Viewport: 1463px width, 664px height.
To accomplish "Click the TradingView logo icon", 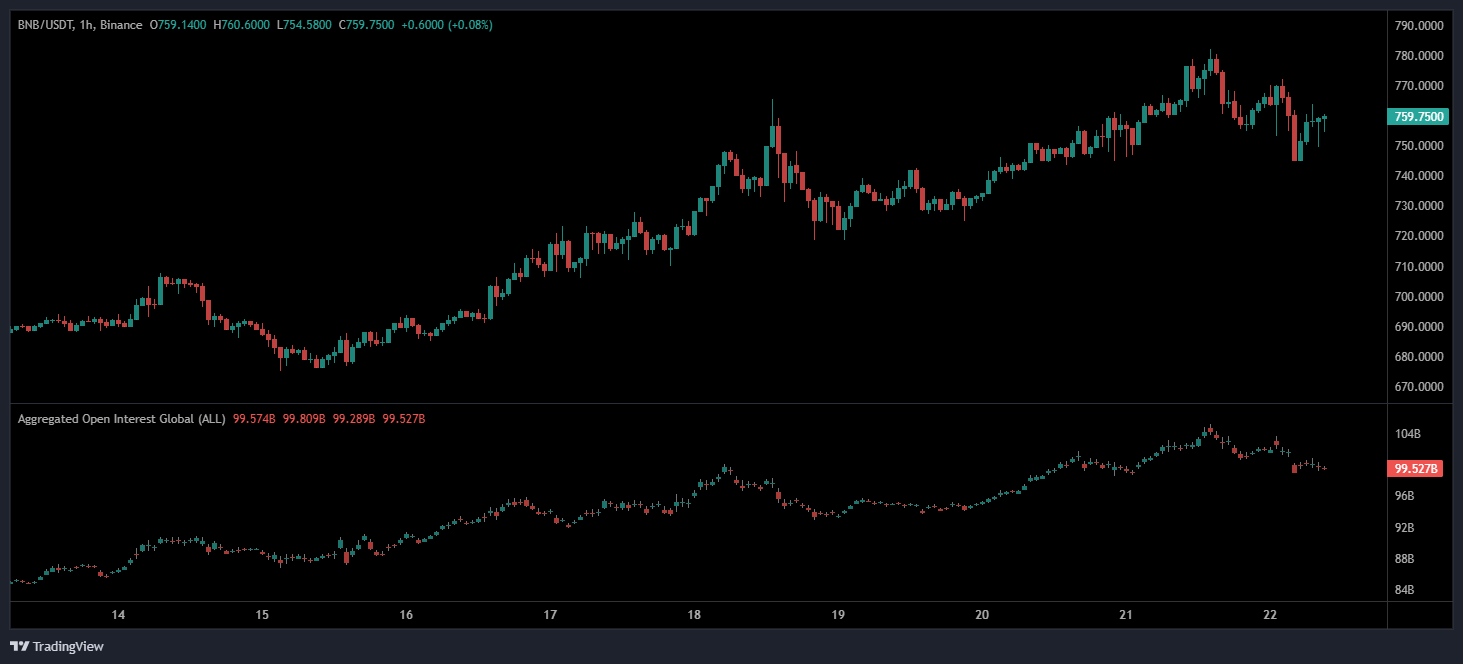I will [19, 646].
